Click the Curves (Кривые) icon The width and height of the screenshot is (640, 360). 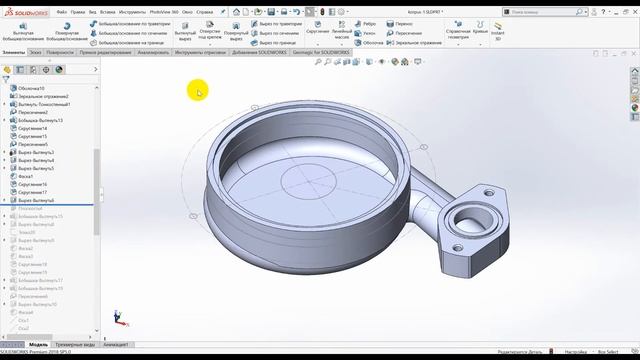coord(480,24)
